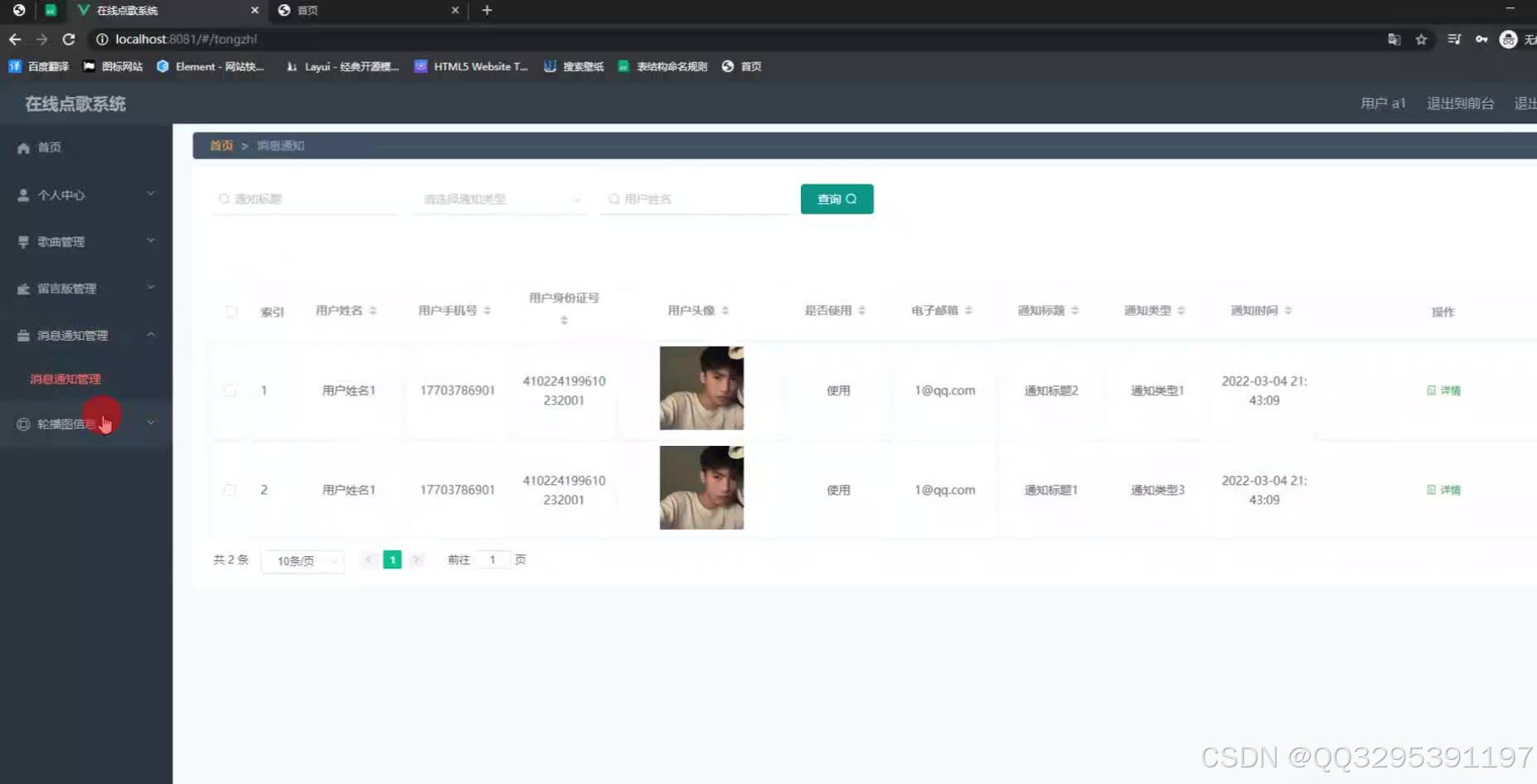Open browser translate icon in address bar
This screenshot has height=784, width=1537.
coord(1394,39)
